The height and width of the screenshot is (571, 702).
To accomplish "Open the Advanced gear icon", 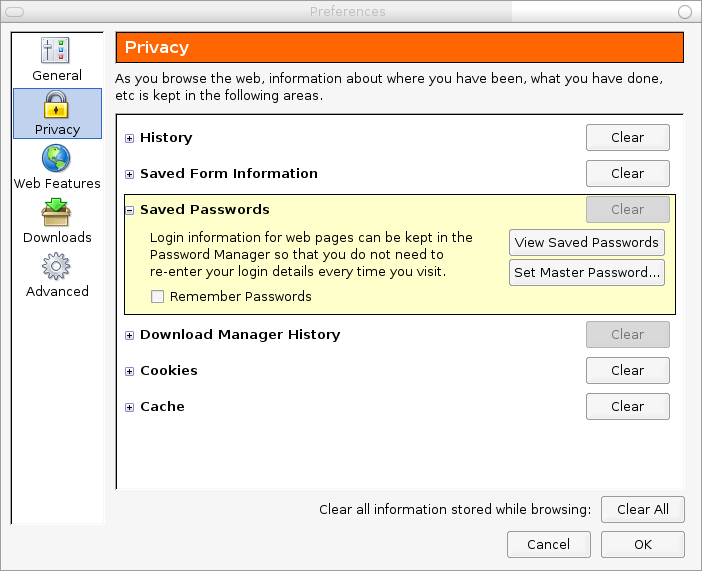I will (x=57, y=267).
